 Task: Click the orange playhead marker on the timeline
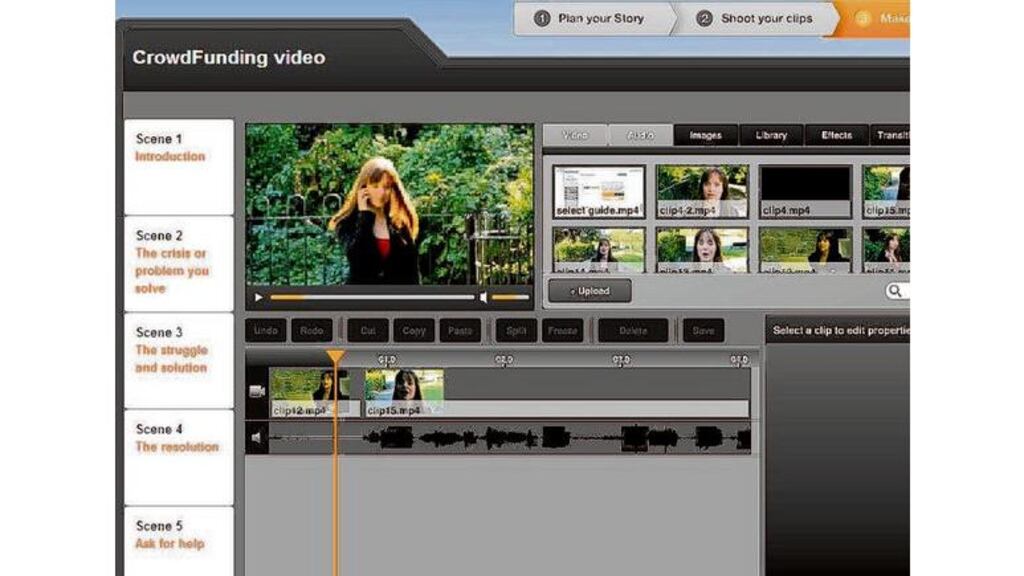coord(336,358)
